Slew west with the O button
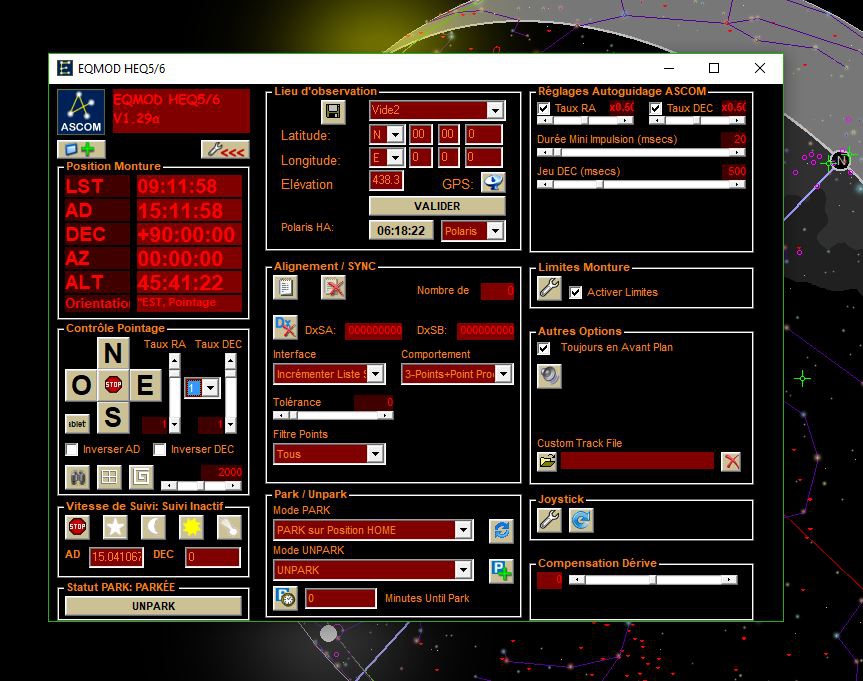This screenshot has height=681, width=863. coord(81,384)
